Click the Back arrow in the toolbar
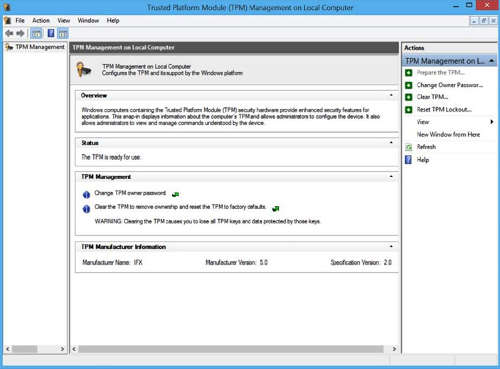The image size is (500, 369). 9,33
